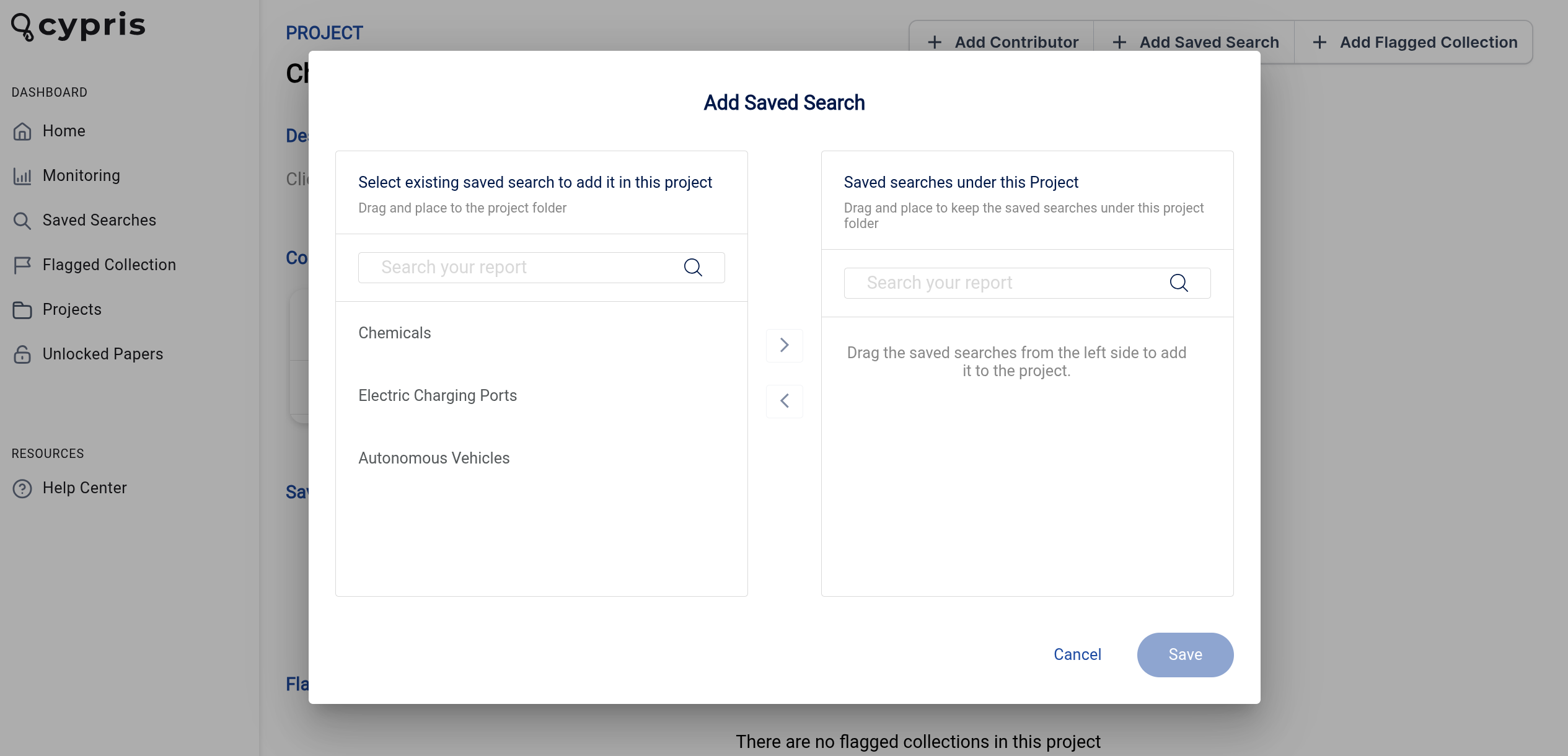This screenshot has height=756, width=1568.
Task: Select the Chemicals saved search
Action: 395,333
